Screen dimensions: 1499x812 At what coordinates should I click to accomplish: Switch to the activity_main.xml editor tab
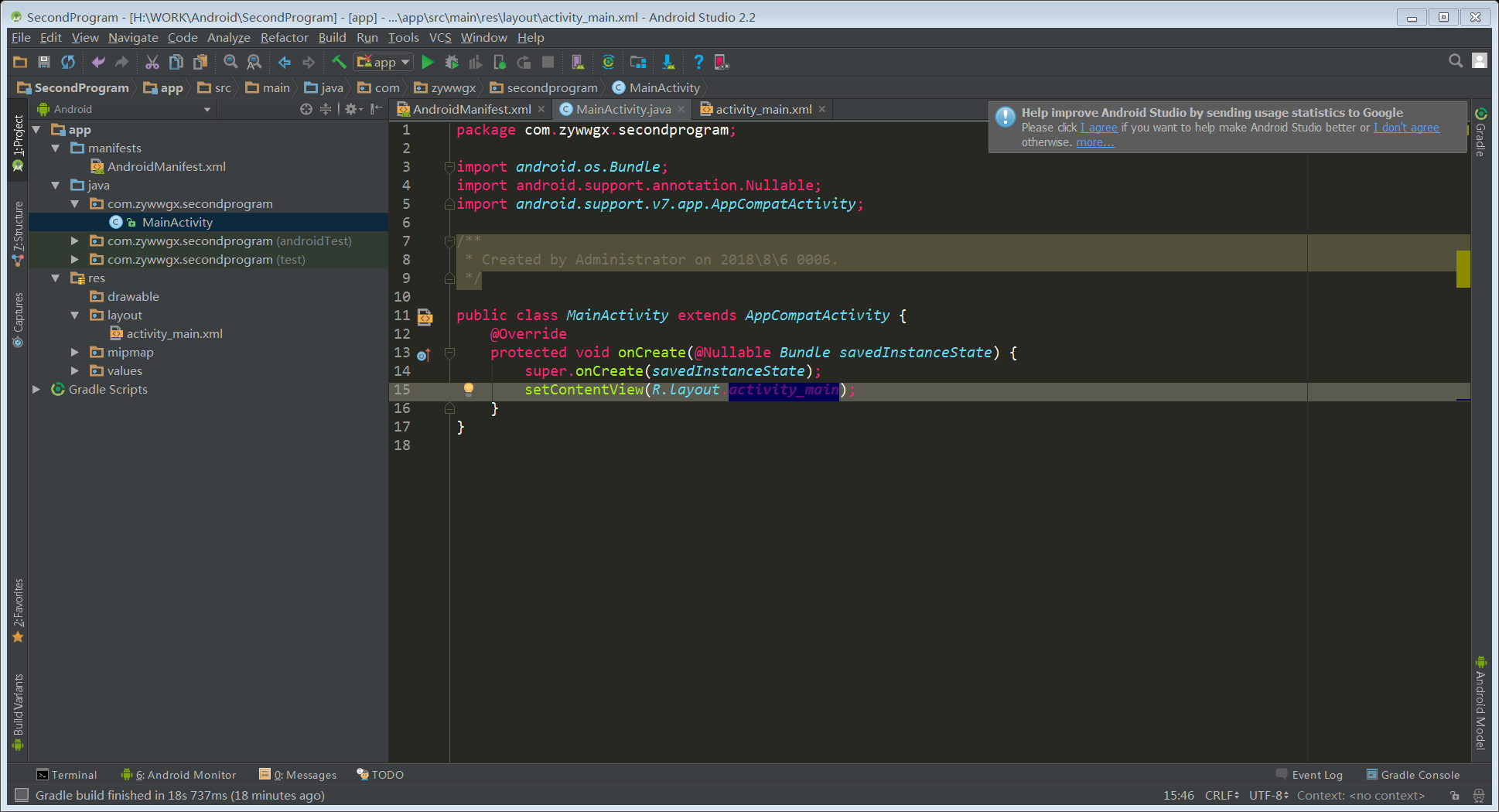click(x=763, y=109)
